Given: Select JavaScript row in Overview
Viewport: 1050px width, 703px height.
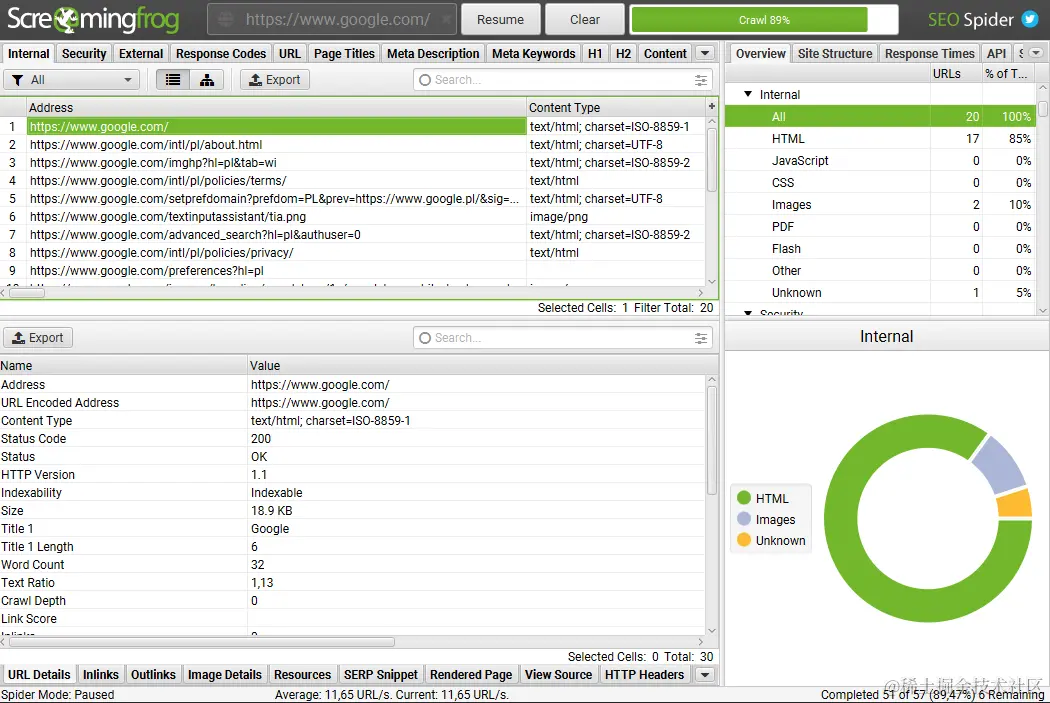Looking at the screenshot, I should tap(881, 161).
